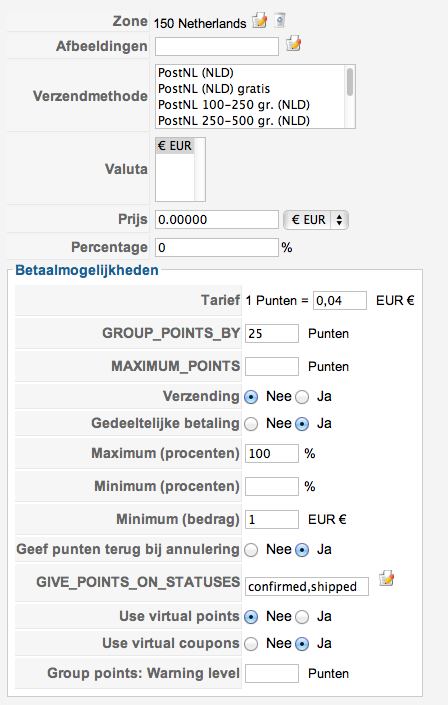Select Nee for Use virtual coupons
448x705 pixels.
251,644
